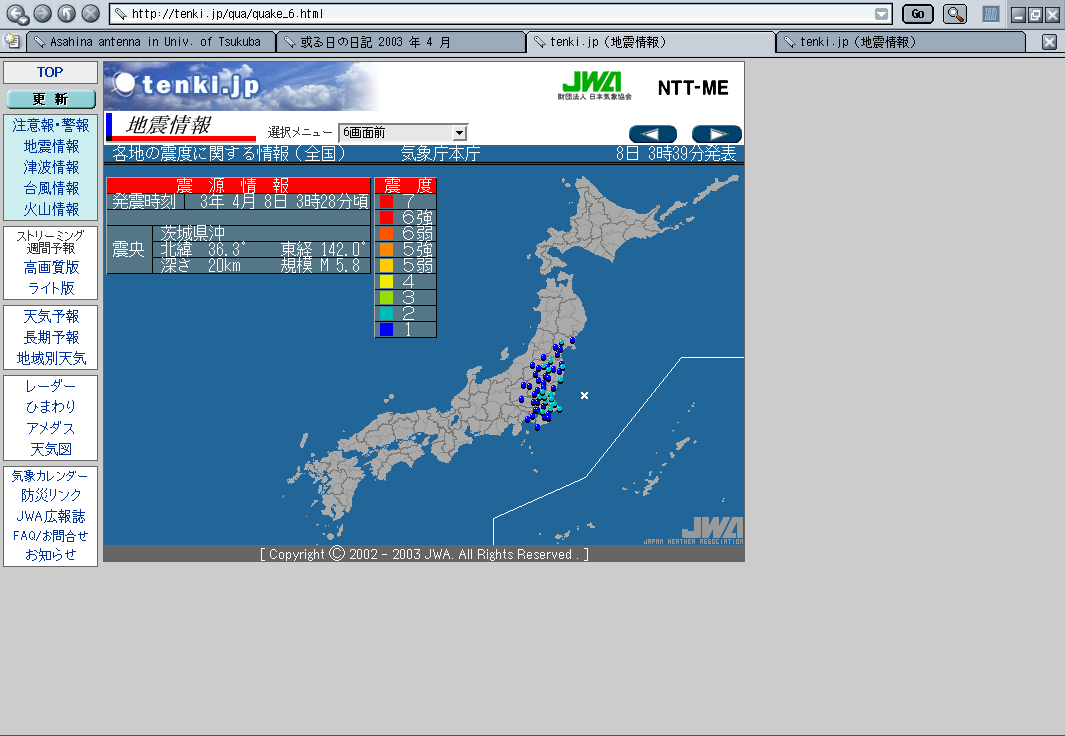Open 地震情報 in the sidebar
This screenshot has height=736, width=1065.
51,147
